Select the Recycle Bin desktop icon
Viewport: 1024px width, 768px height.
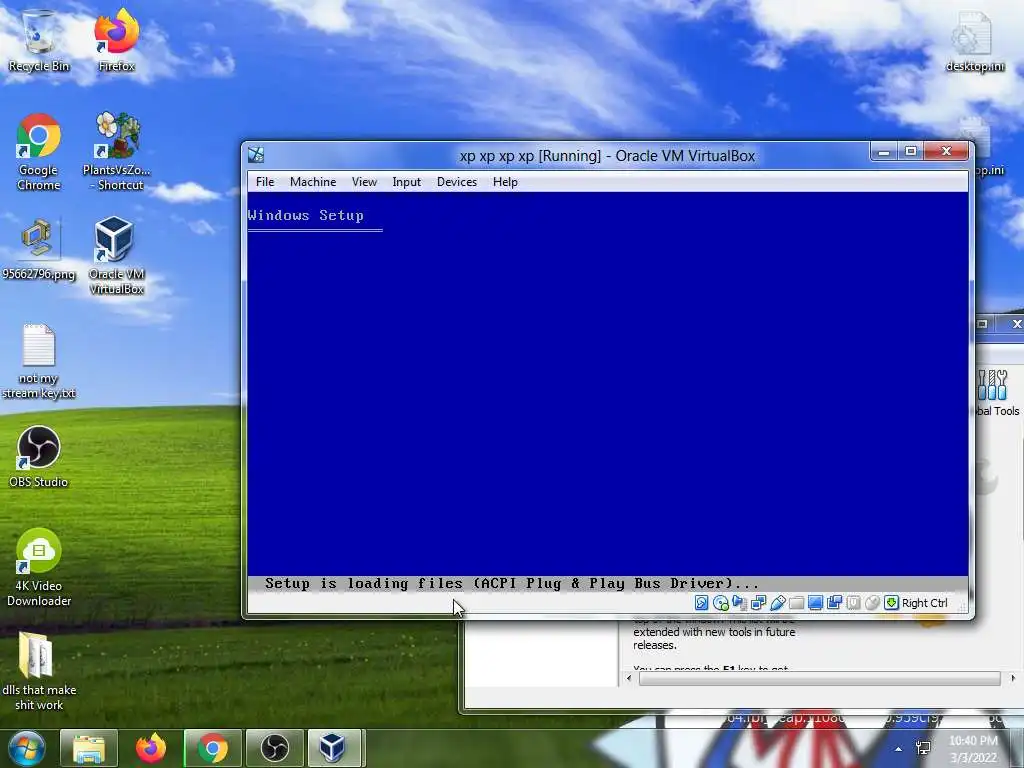tap(39, 40)
